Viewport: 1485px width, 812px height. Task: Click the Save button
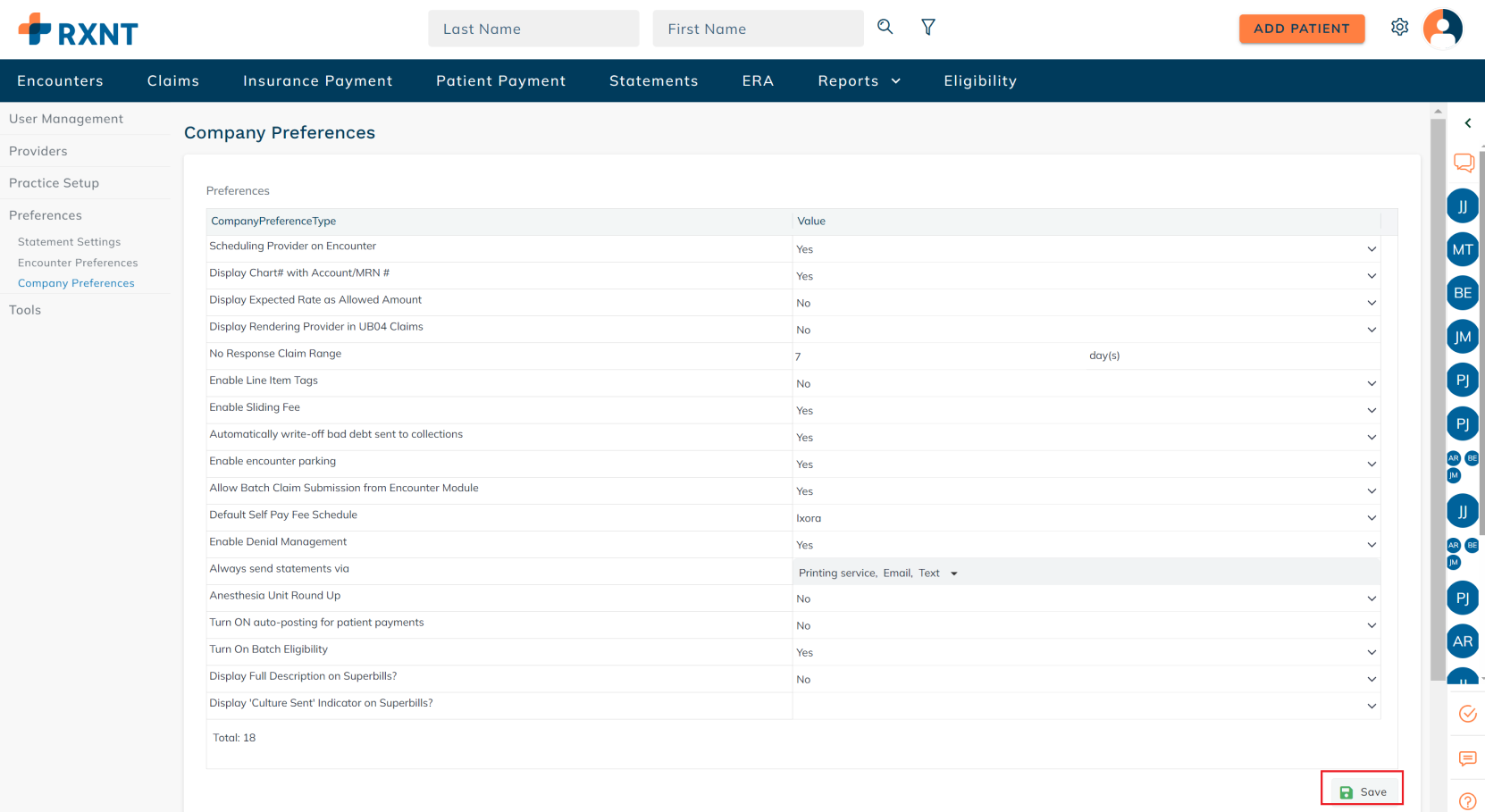point(1363,791)
